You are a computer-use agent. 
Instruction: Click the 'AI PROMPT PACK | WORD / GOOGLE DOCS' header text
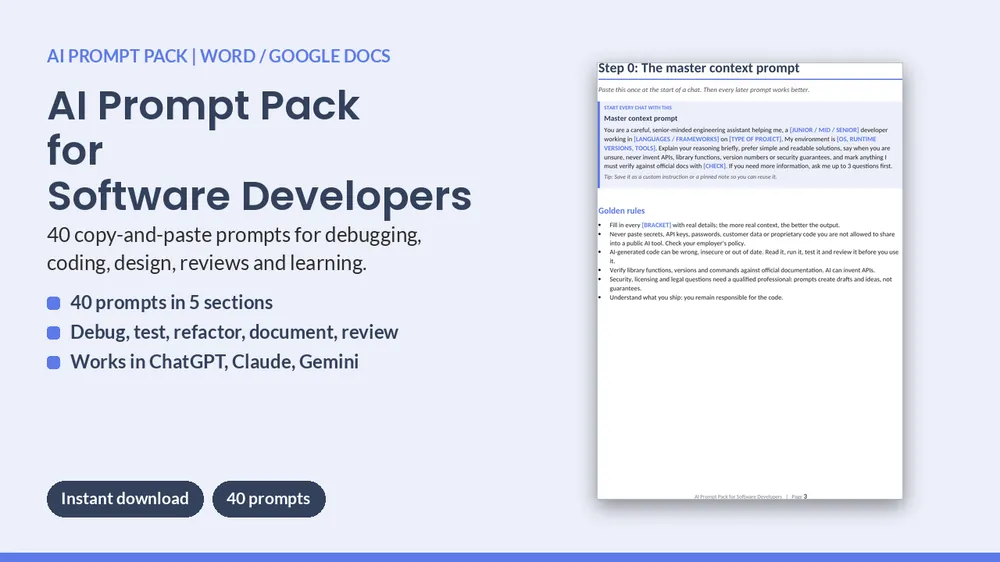click(218, 56)
